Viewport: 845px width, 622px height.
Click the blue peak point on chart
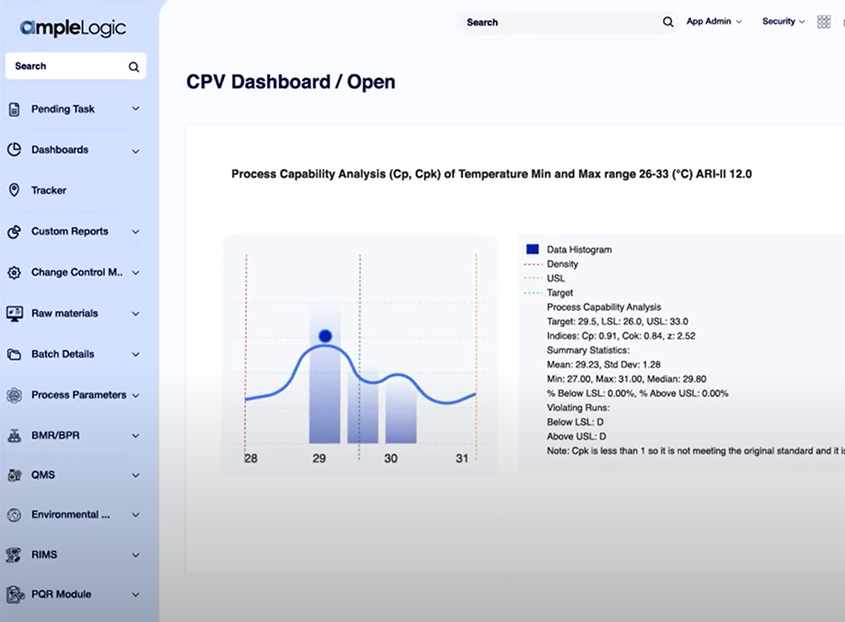click(324, 336)
